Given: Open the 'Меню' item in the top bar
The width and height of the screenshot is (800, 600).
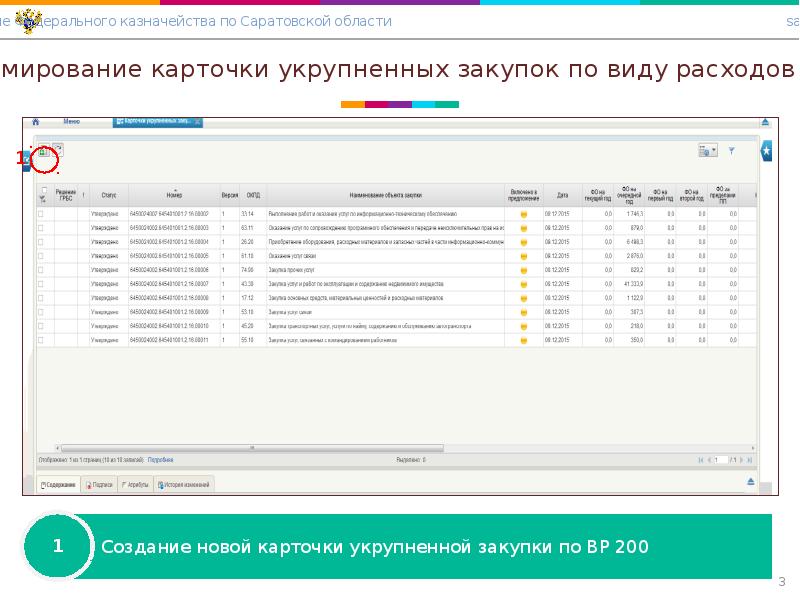Looking at the screenshot, I should tap(71, 121).
